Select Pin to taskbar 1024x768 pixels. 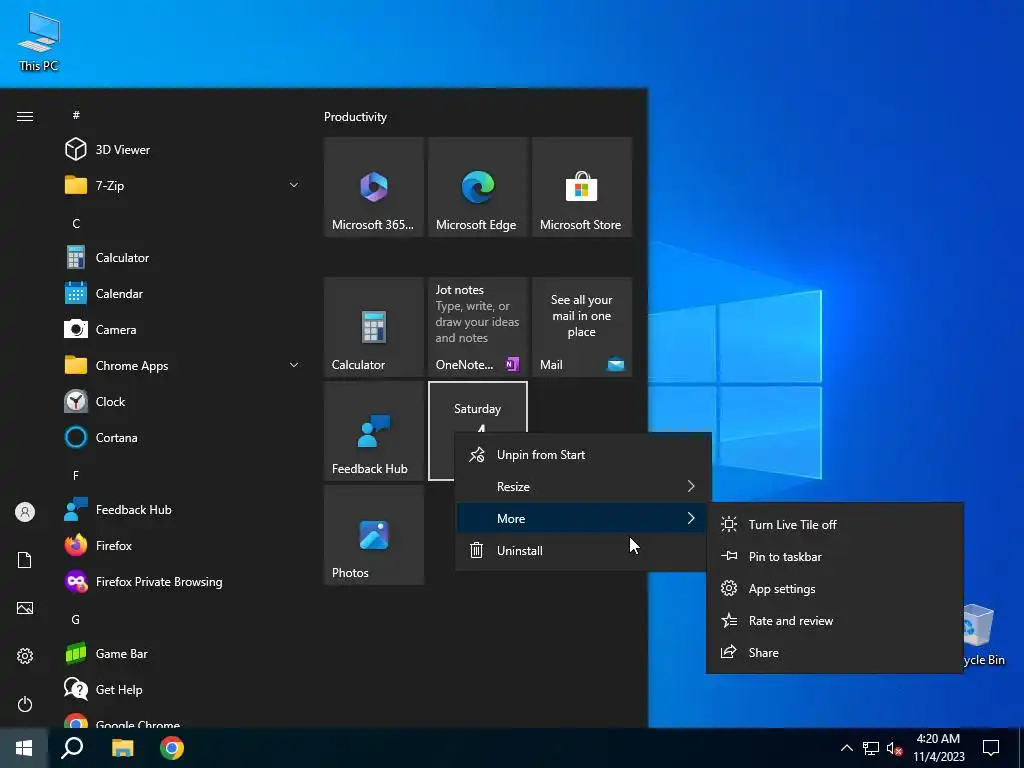coord(835,556)
